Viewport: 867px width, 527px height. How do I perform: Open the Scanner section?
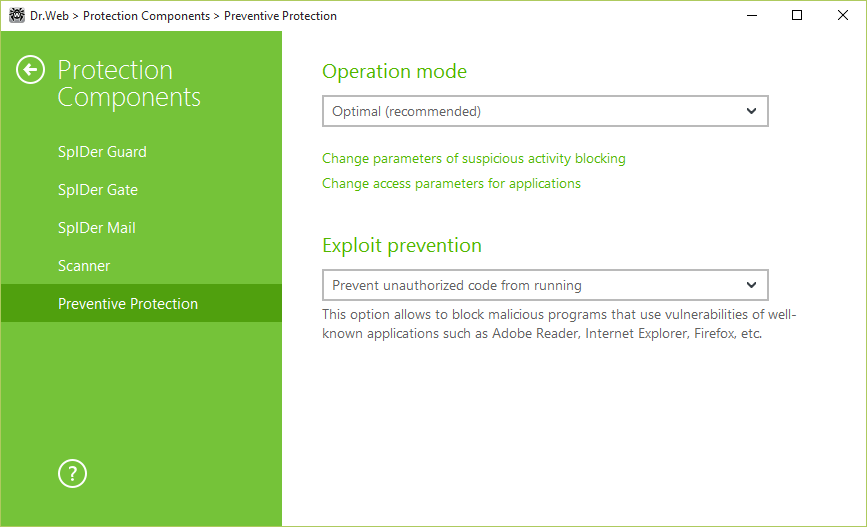(x=84, y=266)
